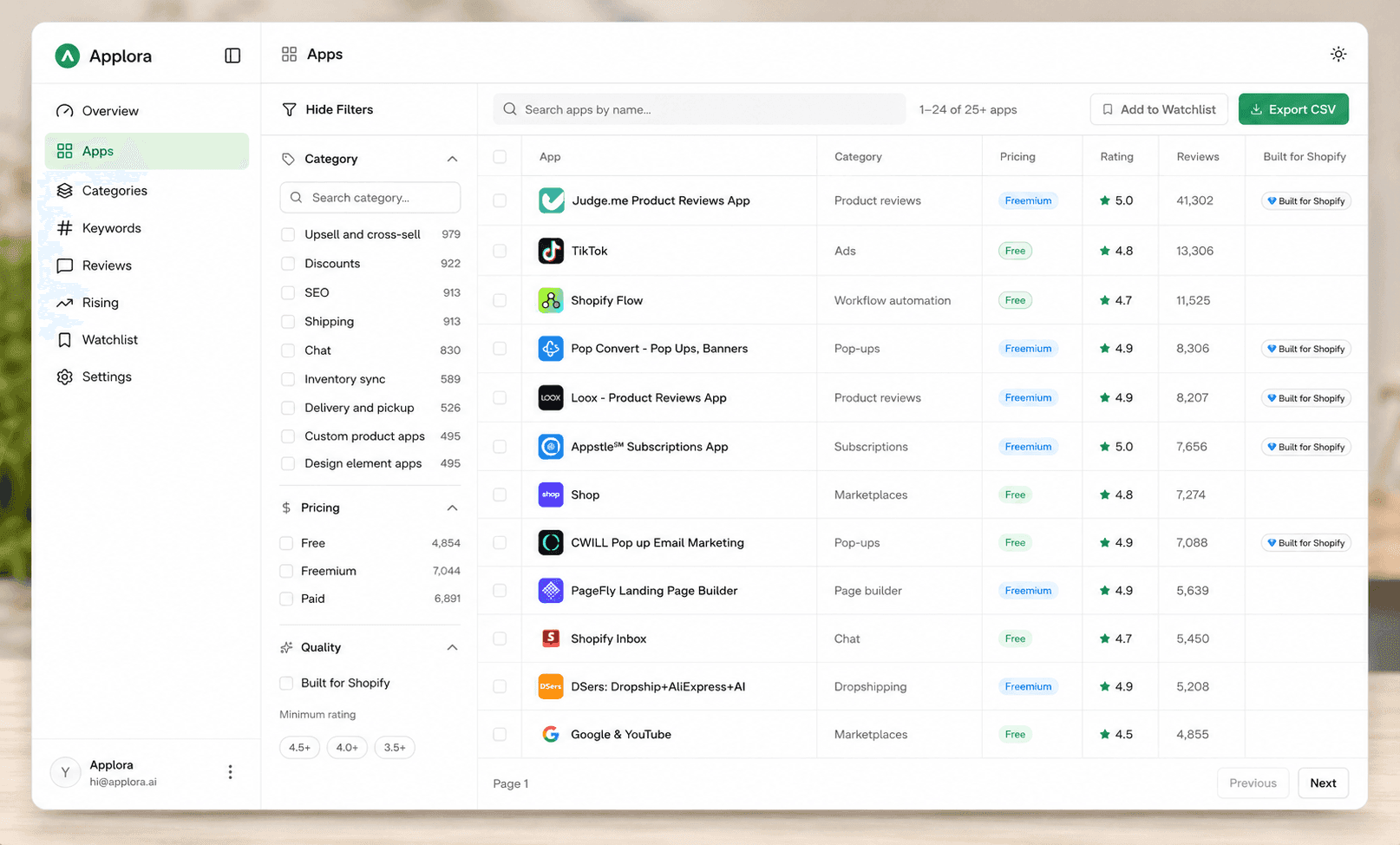Collapse the Quality filter section

click(452, 647)
